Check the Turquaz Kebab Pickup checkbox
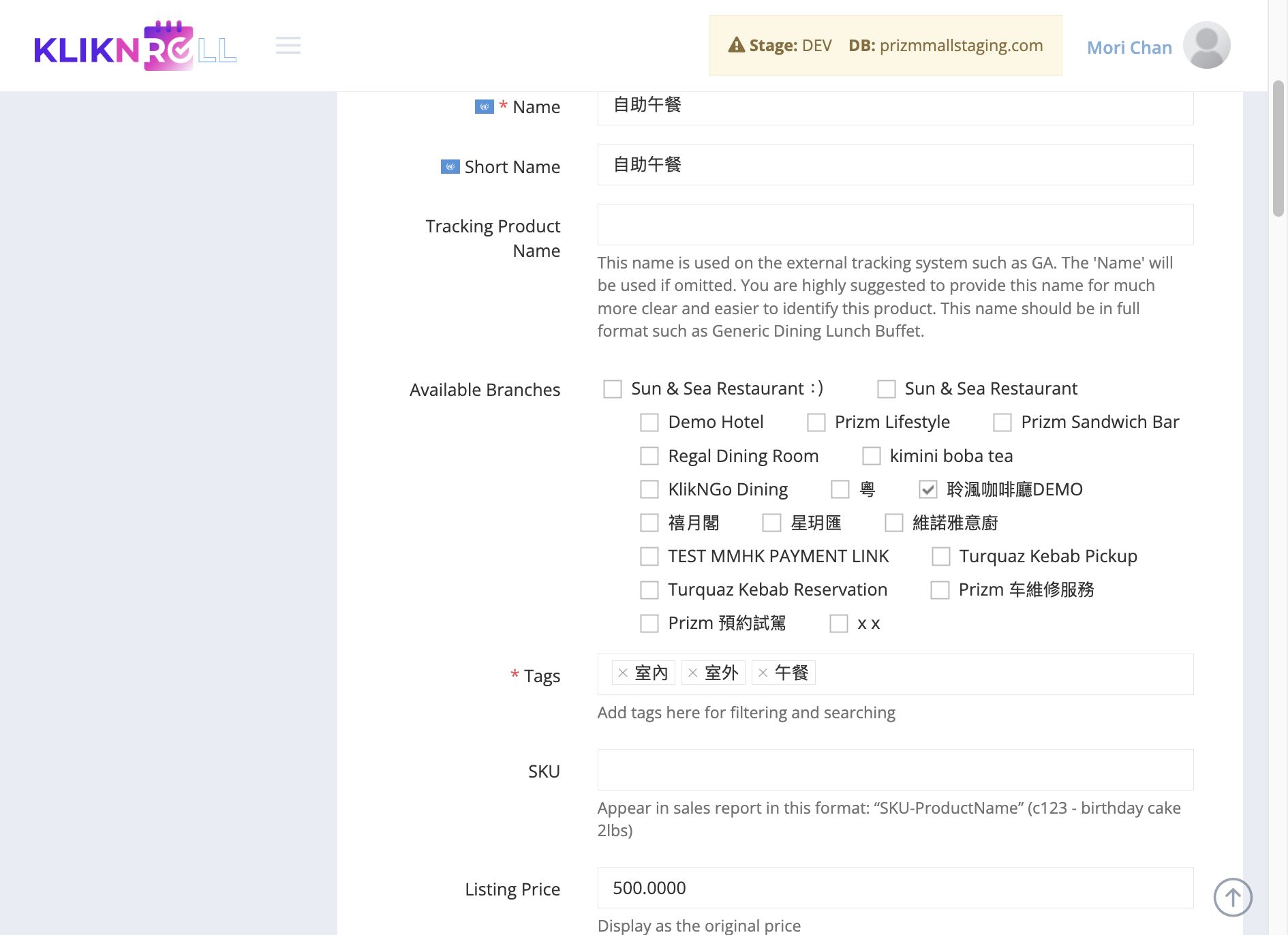 tap(941, 557)
